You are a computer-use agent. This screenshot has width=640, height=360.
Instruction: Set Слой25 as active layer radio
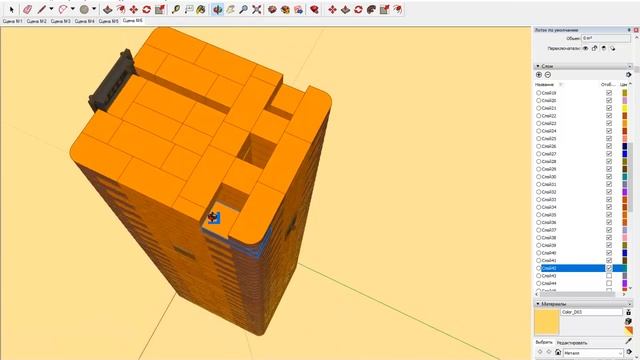coord(538,139)
